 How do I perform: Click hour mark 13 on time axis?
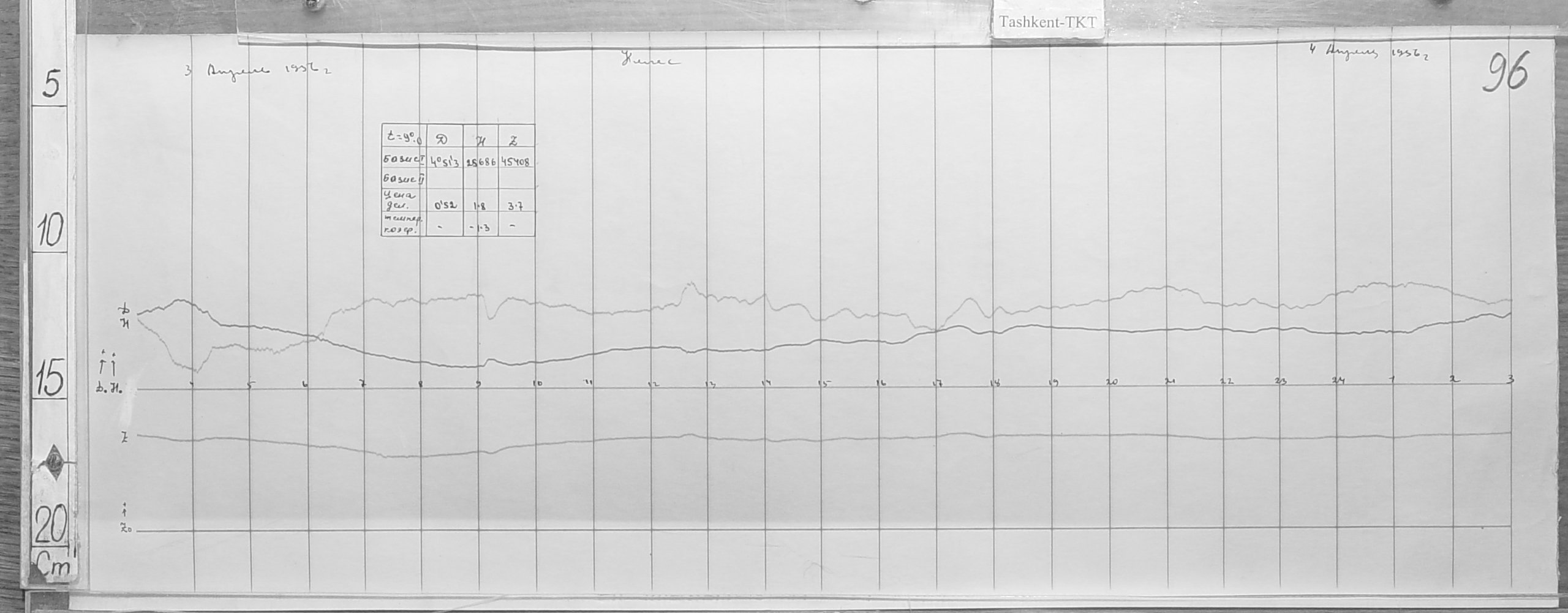click(710, 384)
